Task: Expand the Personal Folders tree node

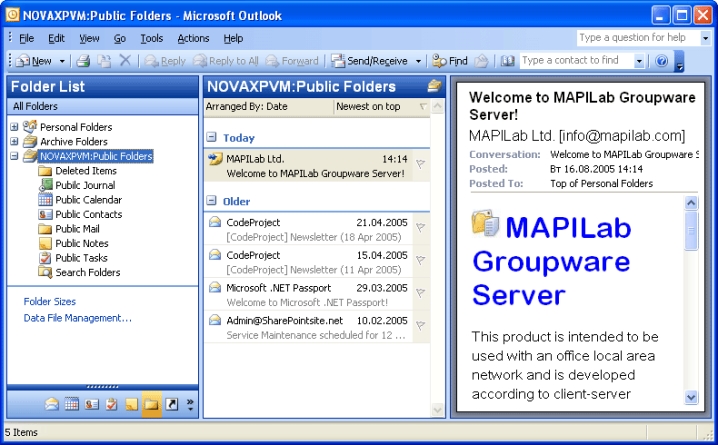Action: click(14, 127)
